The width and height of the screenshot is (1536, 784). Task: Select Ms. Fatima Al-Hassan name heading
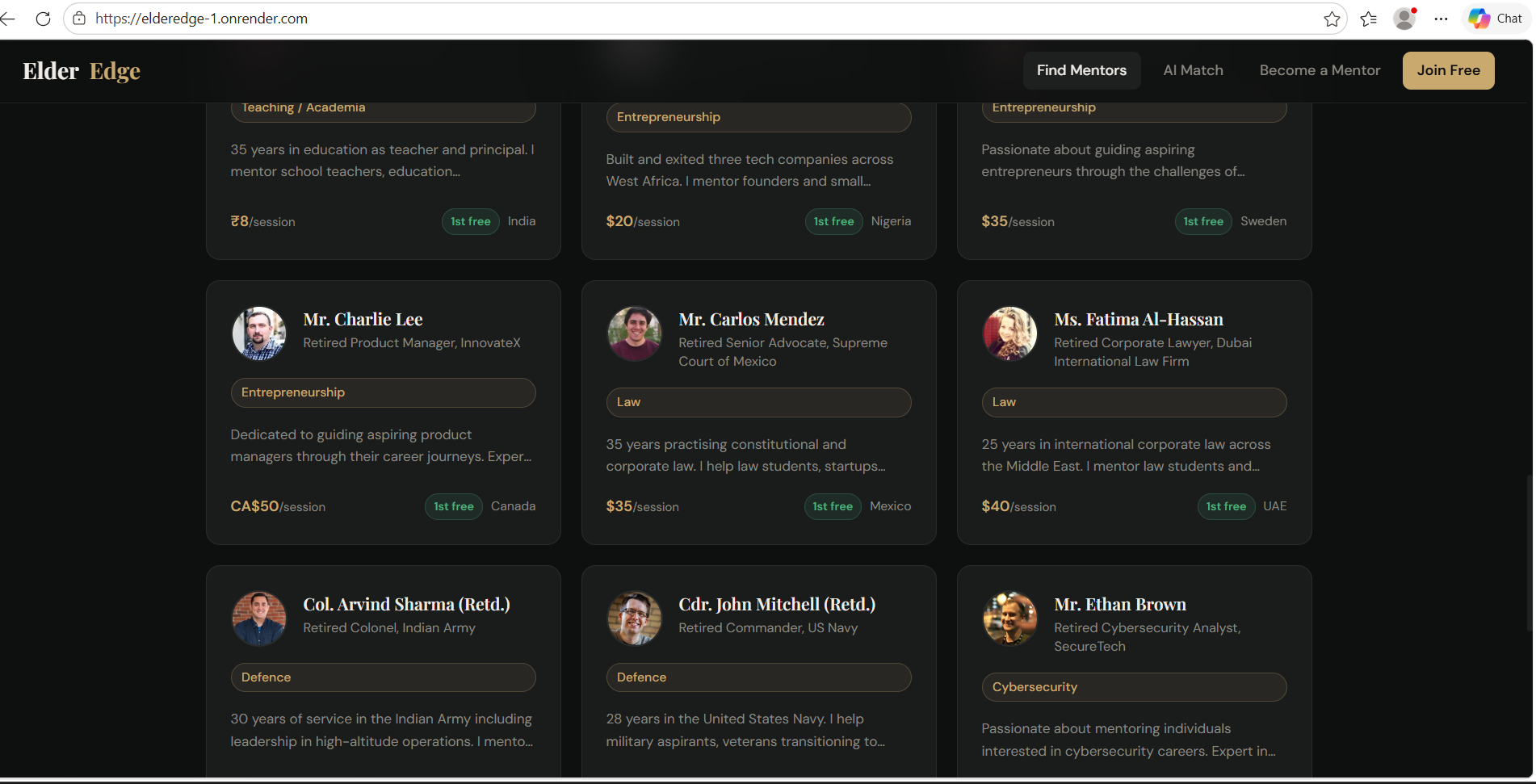click(1139, 320)
